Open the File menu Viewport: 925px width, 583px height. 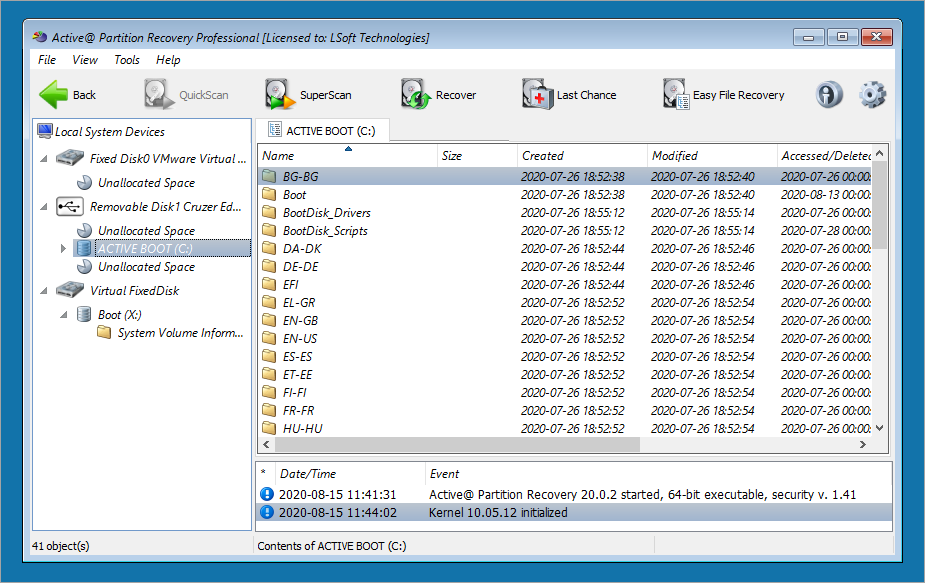[x=47, y=60]
